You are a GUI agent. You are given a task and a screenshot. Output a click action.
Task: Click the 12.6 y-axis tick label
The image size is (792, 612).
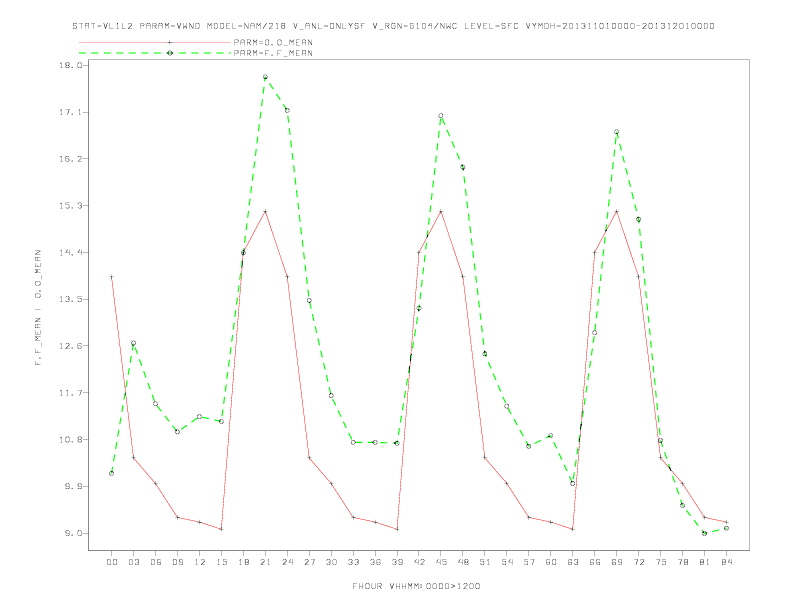point(71,346)
